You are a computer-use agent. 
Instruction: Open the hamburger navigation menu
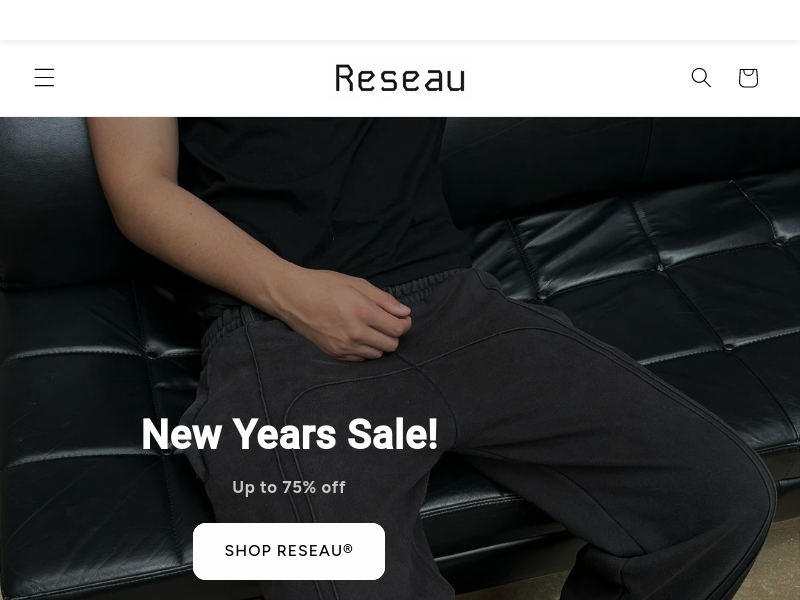point(44,78)
